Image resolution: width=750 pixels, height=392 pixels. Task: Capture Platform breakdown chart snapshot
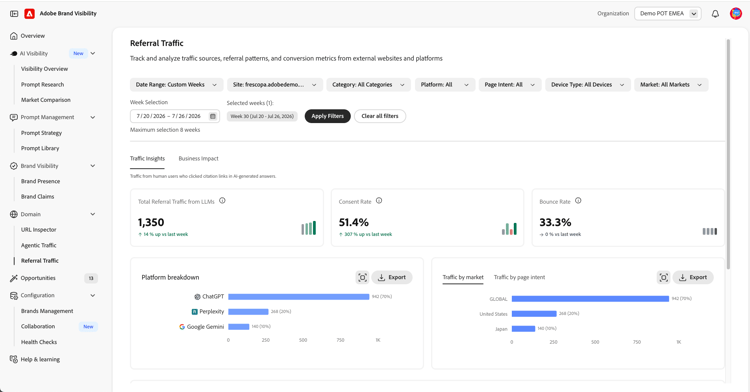click(363, 277)
